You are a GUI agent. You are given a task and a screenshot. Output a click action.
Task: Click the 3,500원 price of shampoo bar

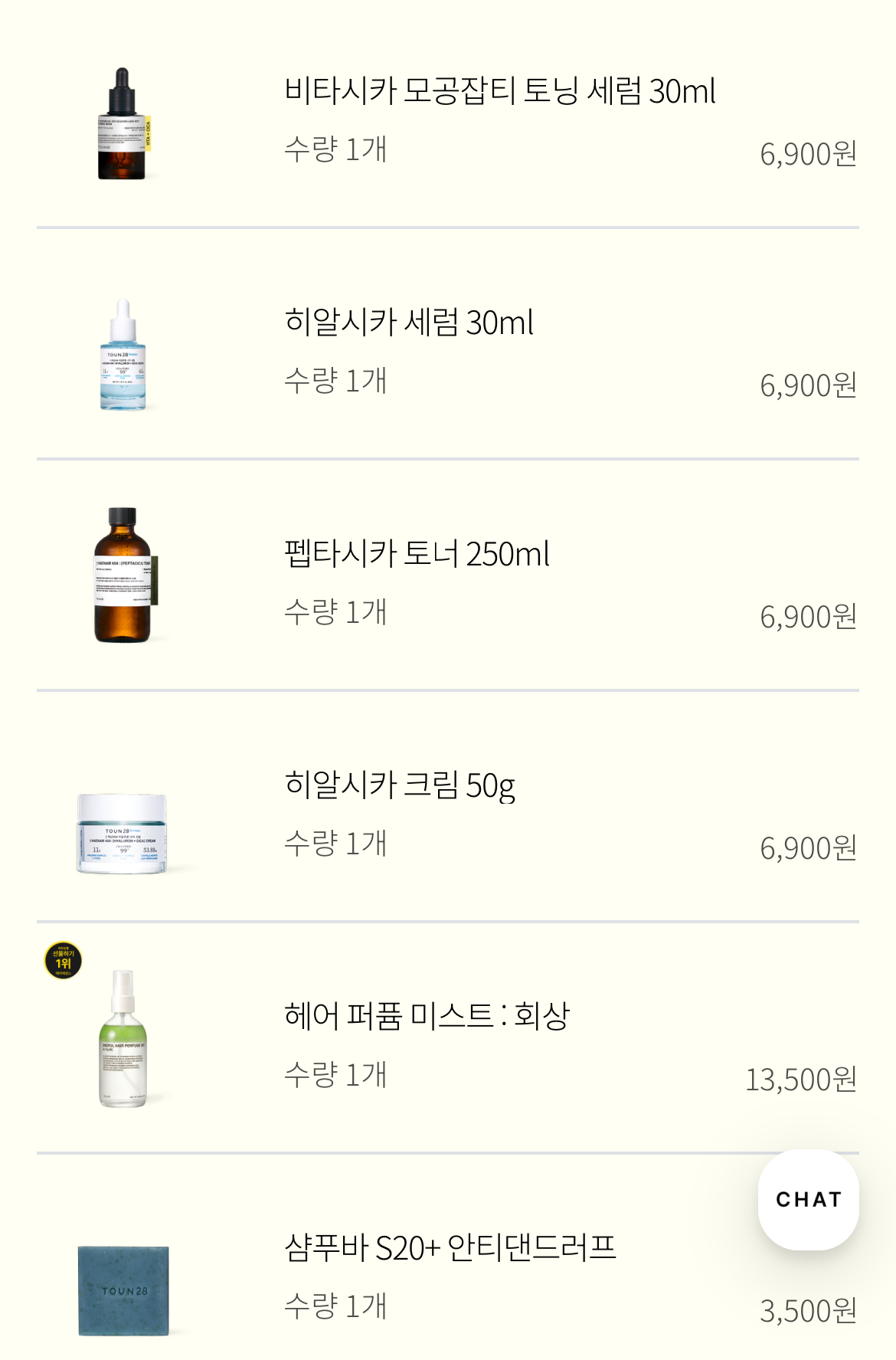pyautogui.click(x=808, y=1311)
